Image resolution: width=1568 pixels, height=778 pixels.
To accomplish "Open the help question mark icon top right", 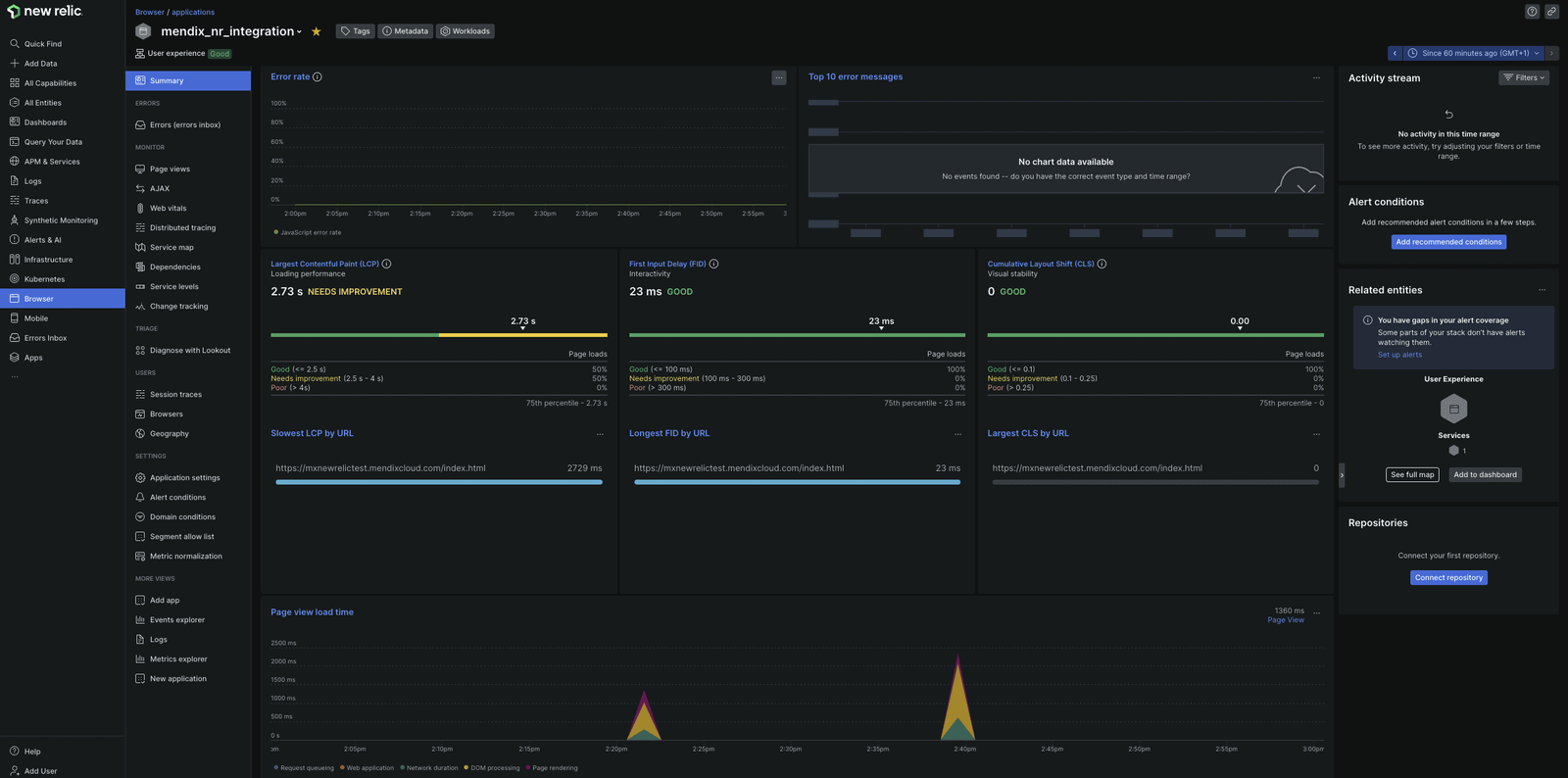I will (1532, 12).
